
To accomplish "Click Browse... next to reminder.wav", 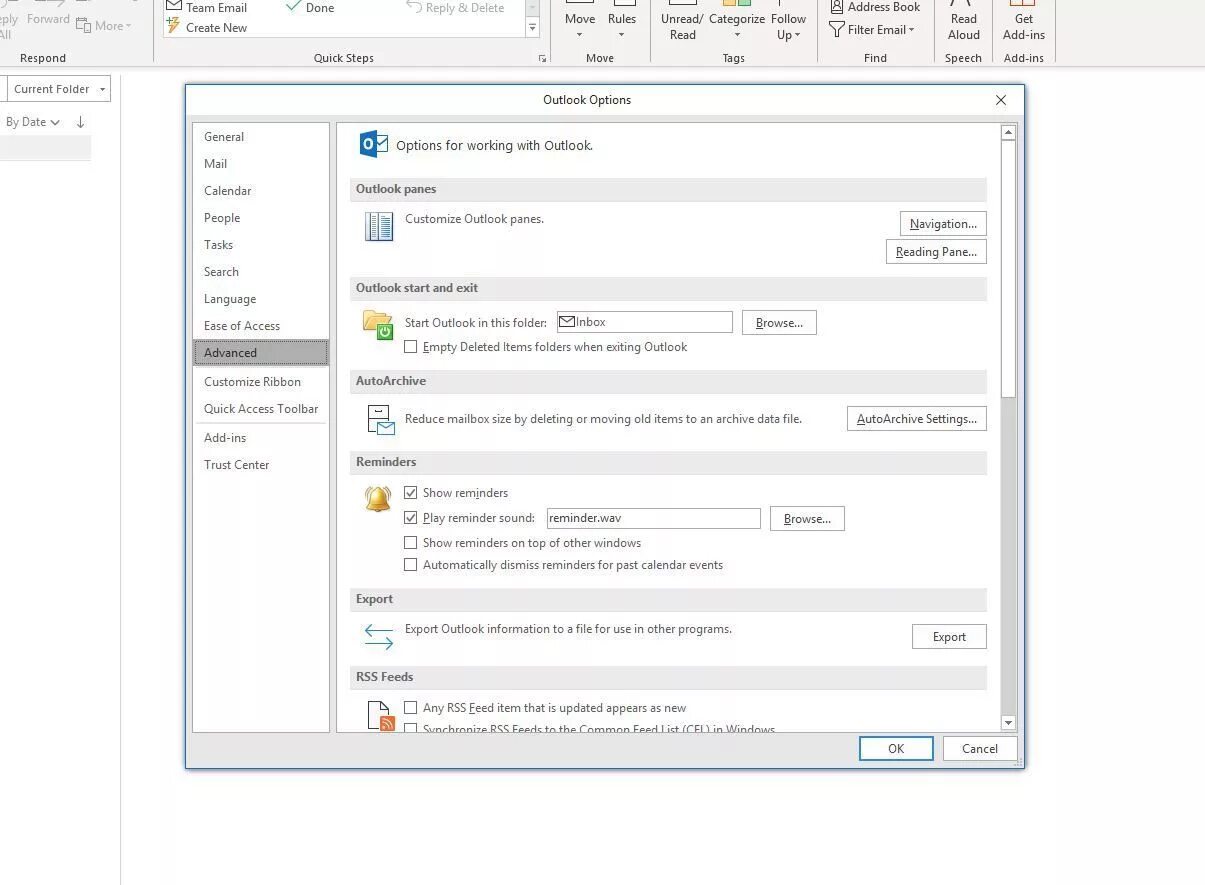I will pyautogui.click(x=807, y=519).
